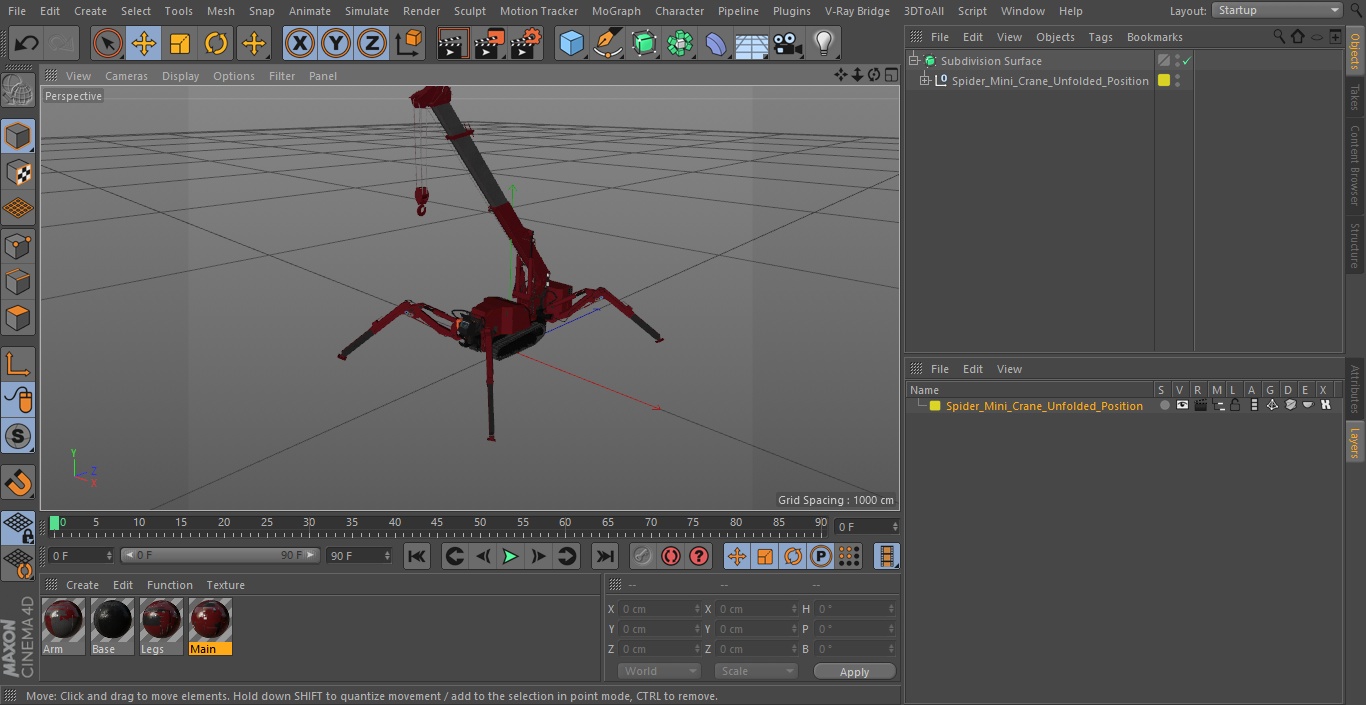1366x705 pixels.
Task: Add a Cube primitive object
Action: 571,43
